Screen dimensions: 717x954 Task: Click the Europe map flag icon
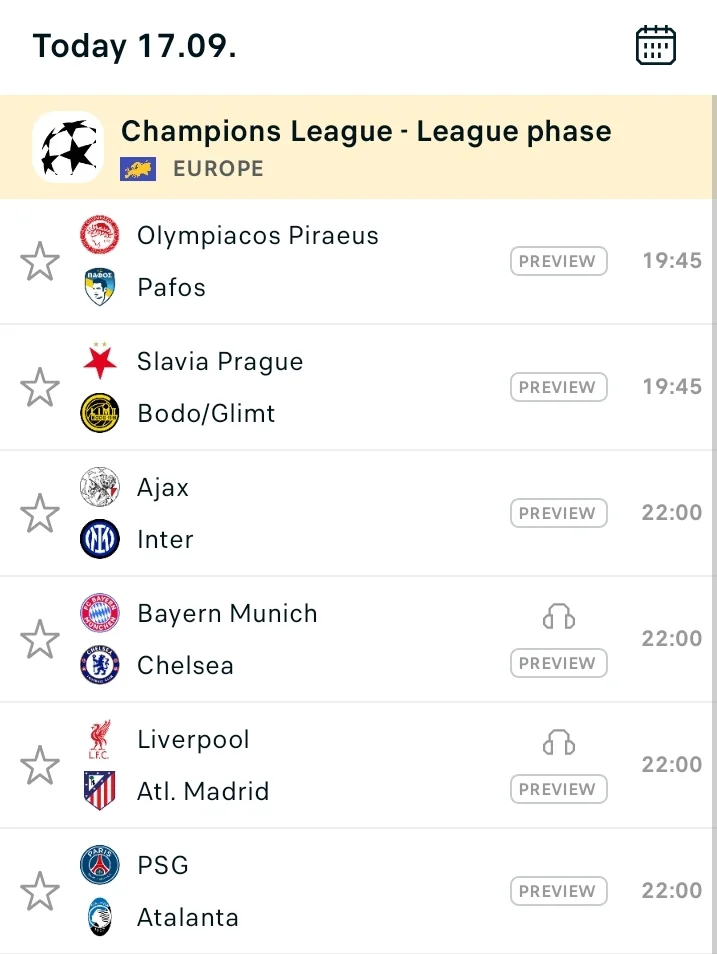pyautogui.click(x=138, y=169)
